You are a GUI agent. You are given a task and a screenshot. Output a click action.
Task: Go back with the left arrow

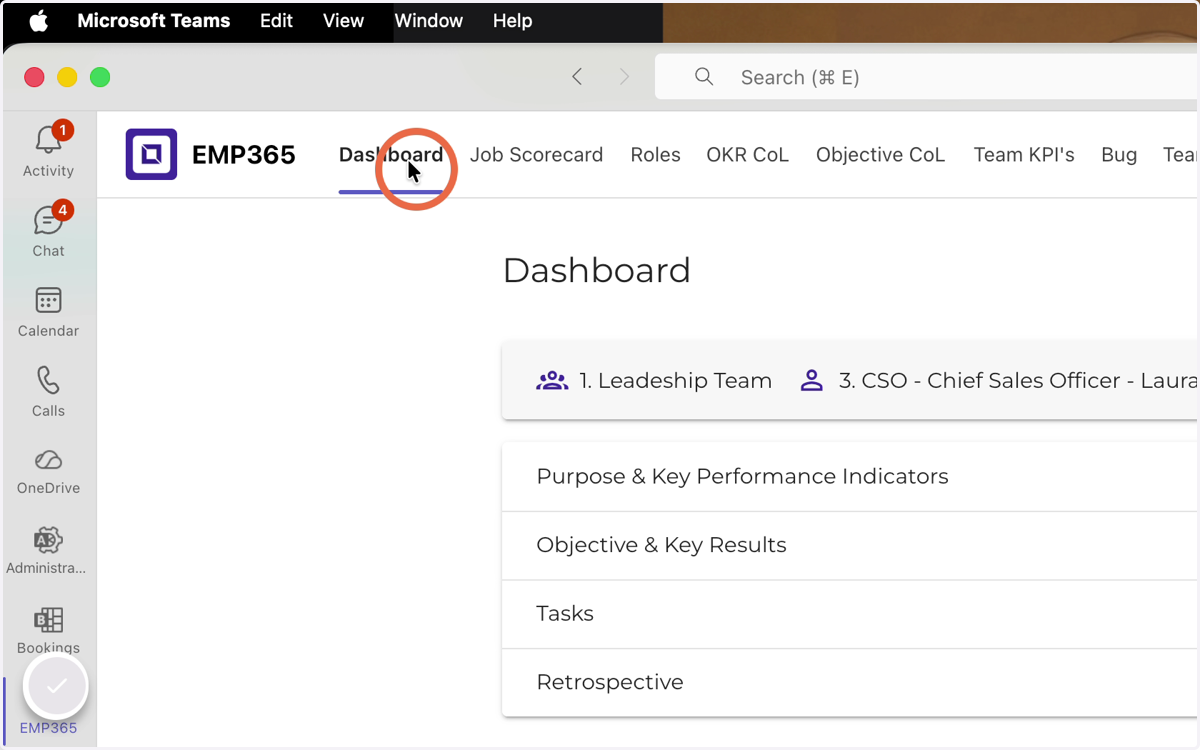(577, 77)
